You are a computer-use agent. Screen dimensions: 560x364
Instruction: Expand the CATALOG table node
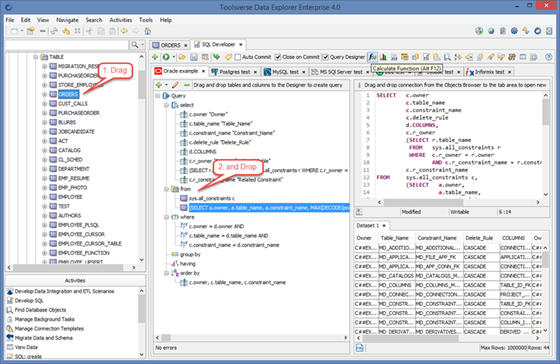(x=44, y=150)
